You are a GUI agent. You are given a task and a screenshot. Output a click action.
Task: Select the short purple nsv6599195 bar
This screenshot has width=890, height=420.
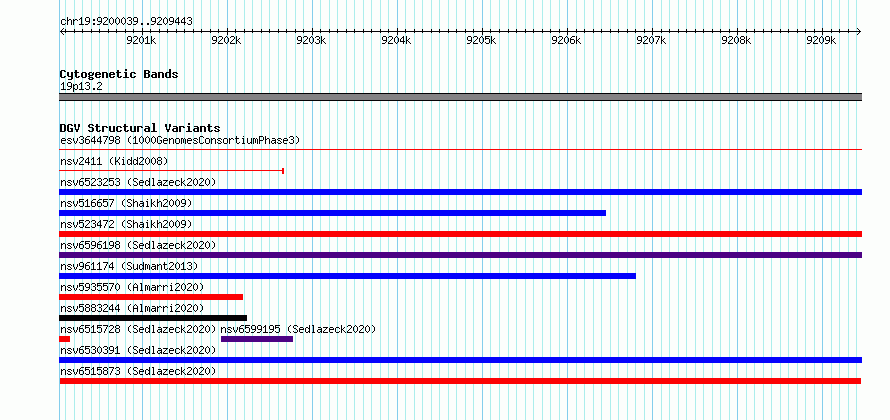tap(257, 339)
